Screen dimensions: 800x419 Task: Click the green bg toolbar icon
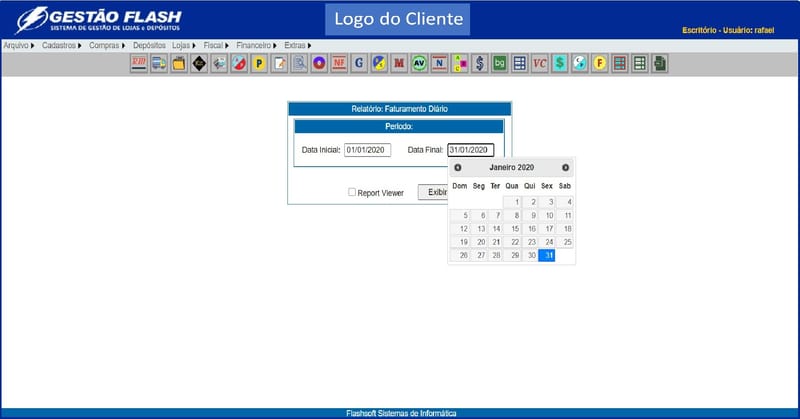(500, 64)
